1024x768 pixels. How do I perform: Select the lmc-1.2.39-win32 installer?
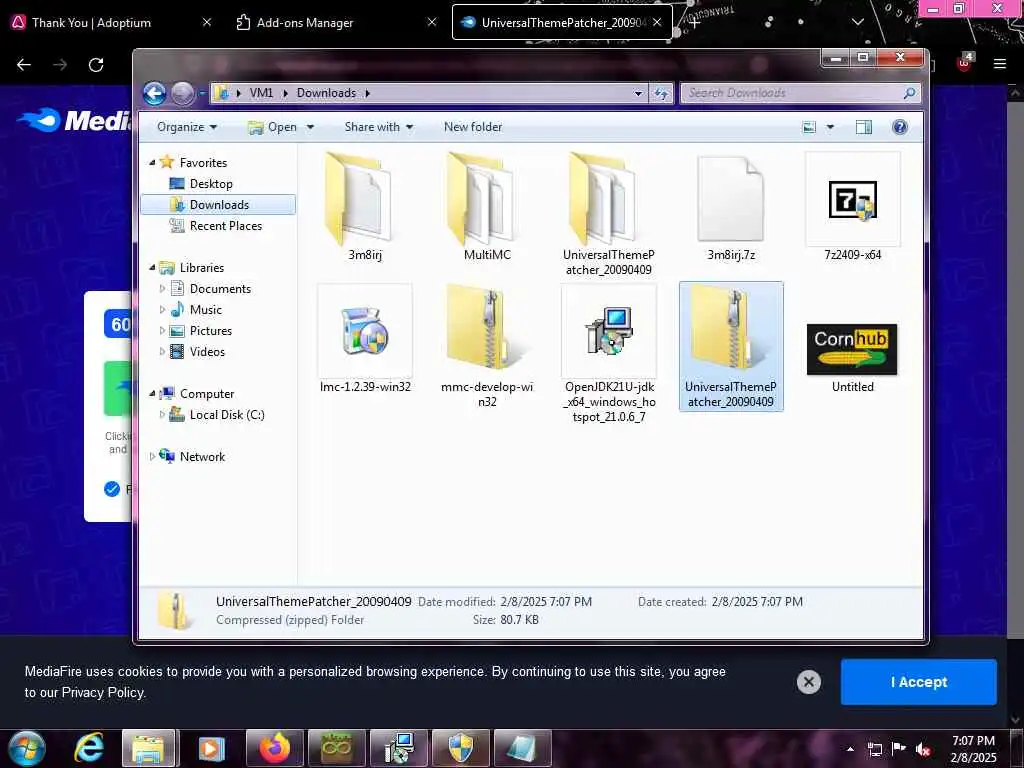point(364,338)
